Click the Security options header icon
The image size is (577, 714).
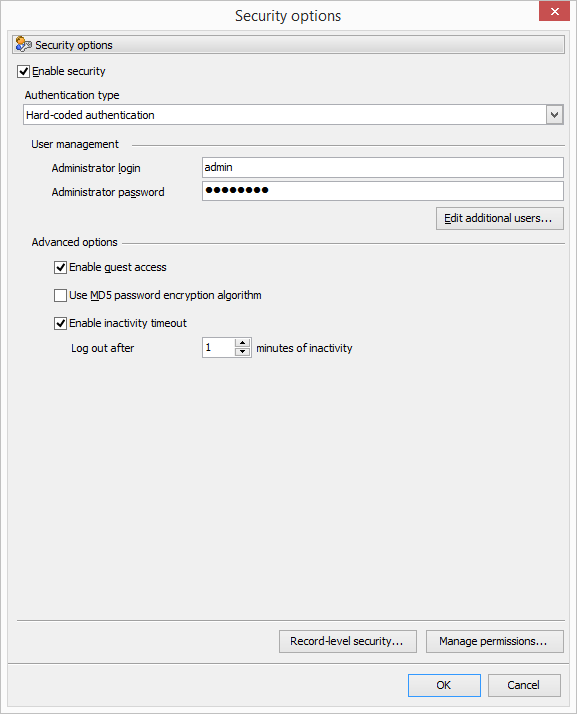click(x=23, y=45)
